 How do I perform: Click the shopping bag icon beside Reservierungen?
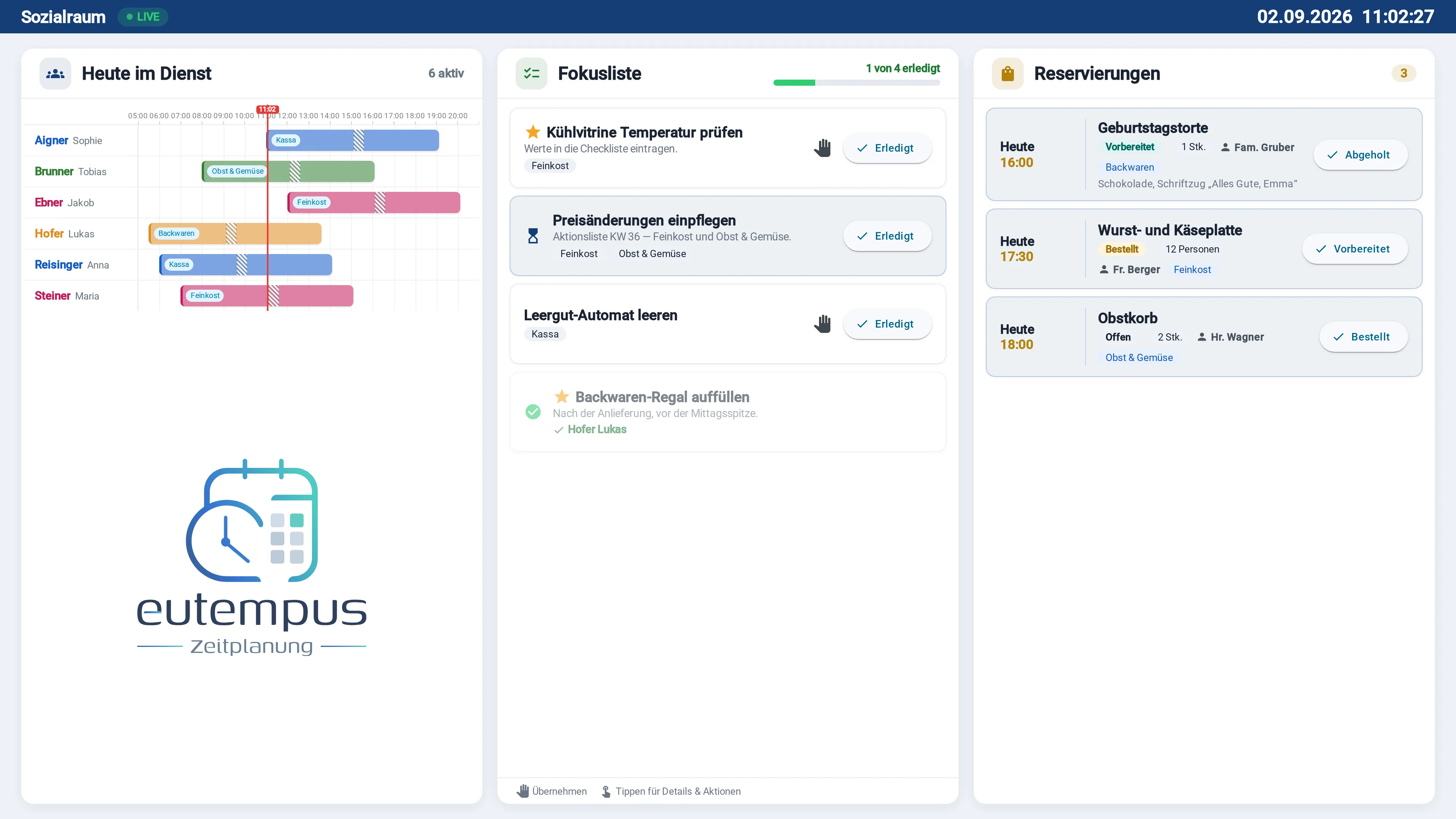click(x=1007, y=74)
